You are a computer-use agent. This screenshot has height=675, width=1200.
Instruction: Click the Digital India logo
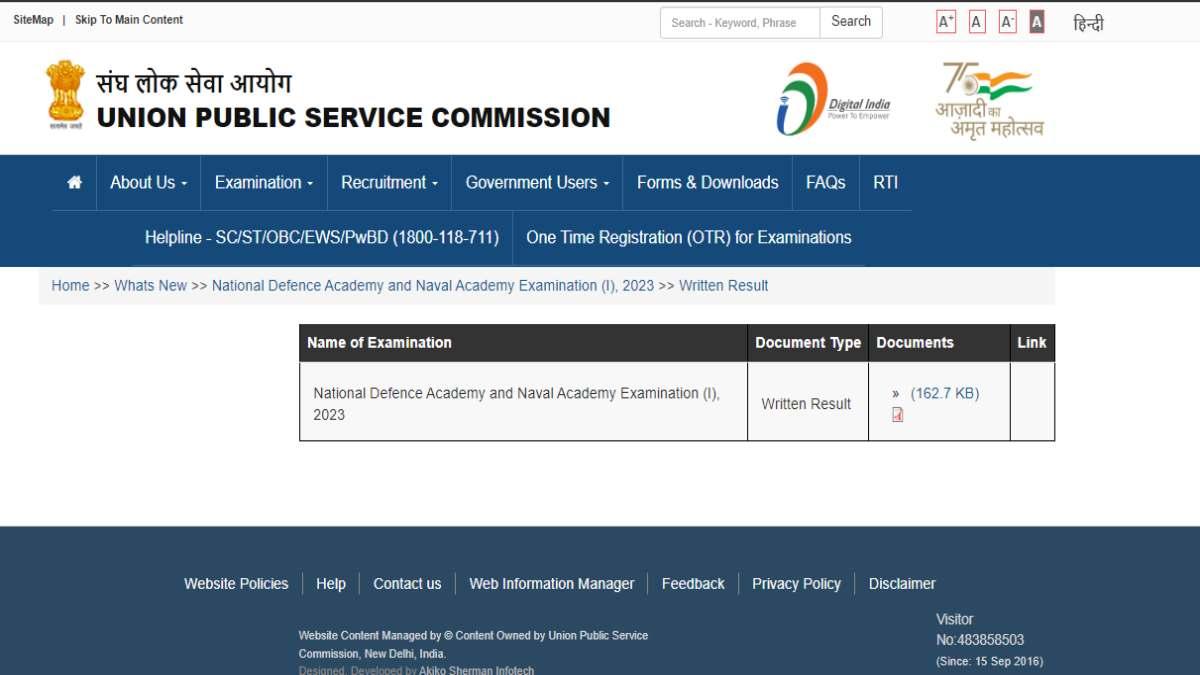point(835,97)
